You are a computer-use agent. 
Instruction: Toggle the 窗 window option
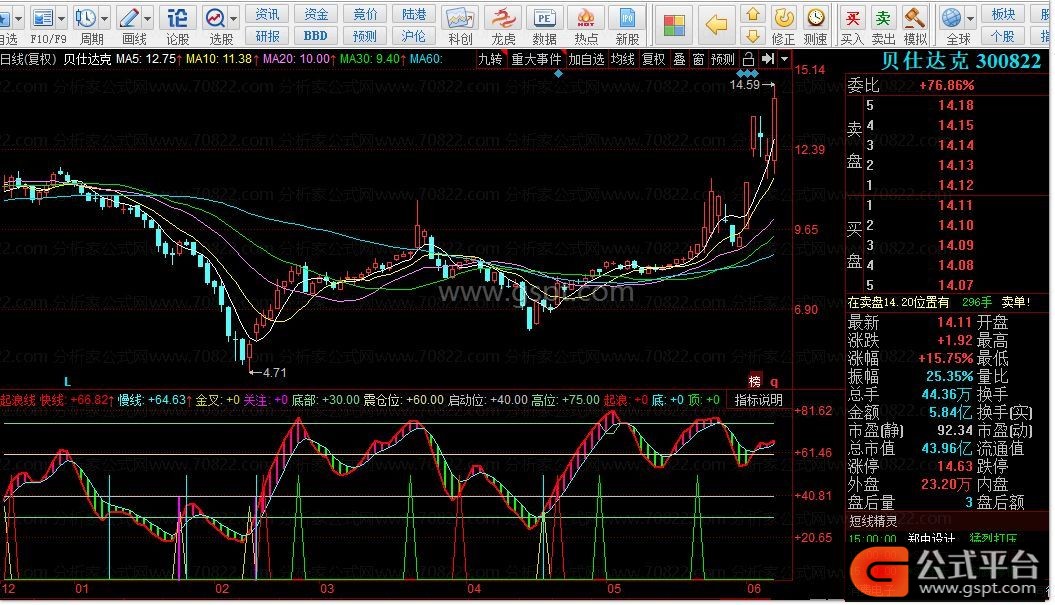coord(698,59)
